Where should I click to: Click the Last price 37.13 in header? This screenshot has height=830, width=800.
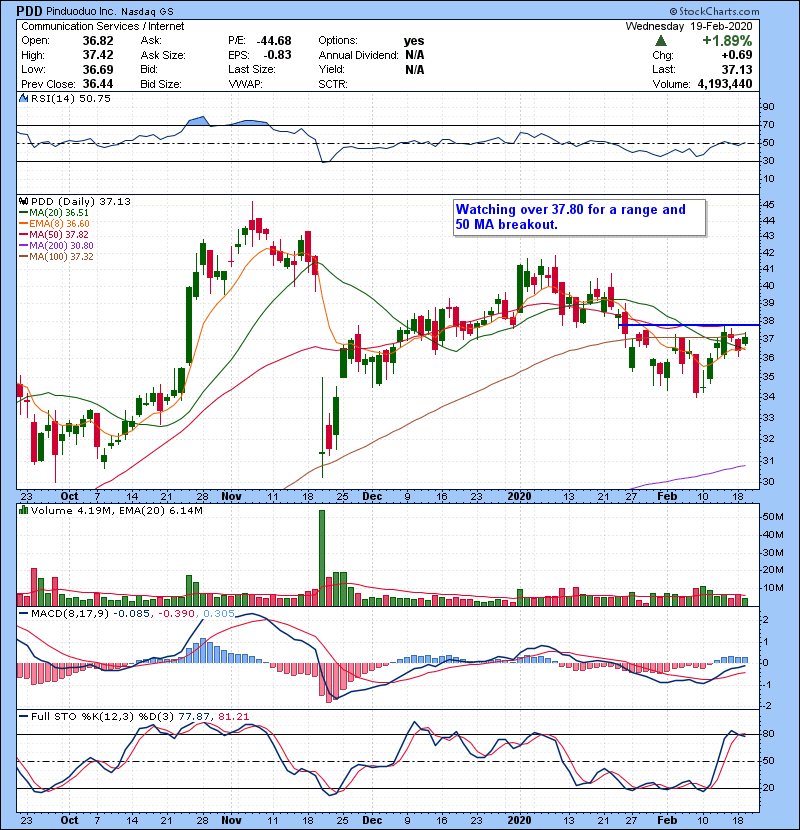point(737,69)
